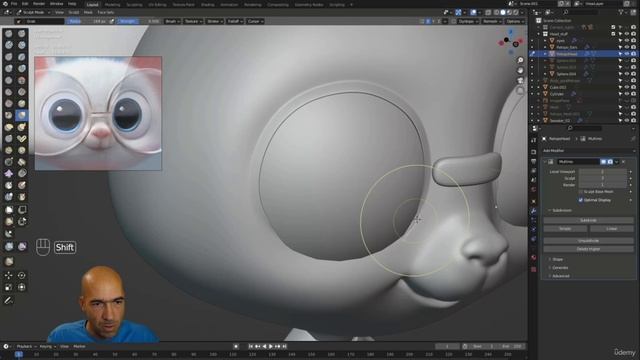The width and height of the screenshot is (640, 360).
Task: Switch to wireframe viewport shading
Action: tap(496, 13)
